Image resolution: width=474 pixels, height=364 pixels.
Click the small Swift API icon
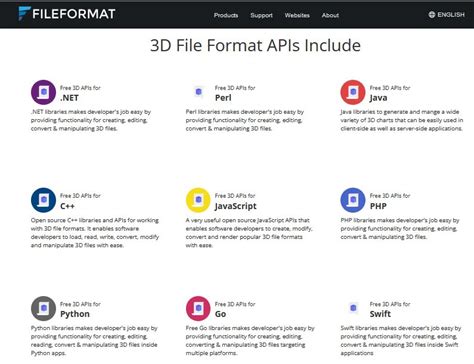[353, 308]
